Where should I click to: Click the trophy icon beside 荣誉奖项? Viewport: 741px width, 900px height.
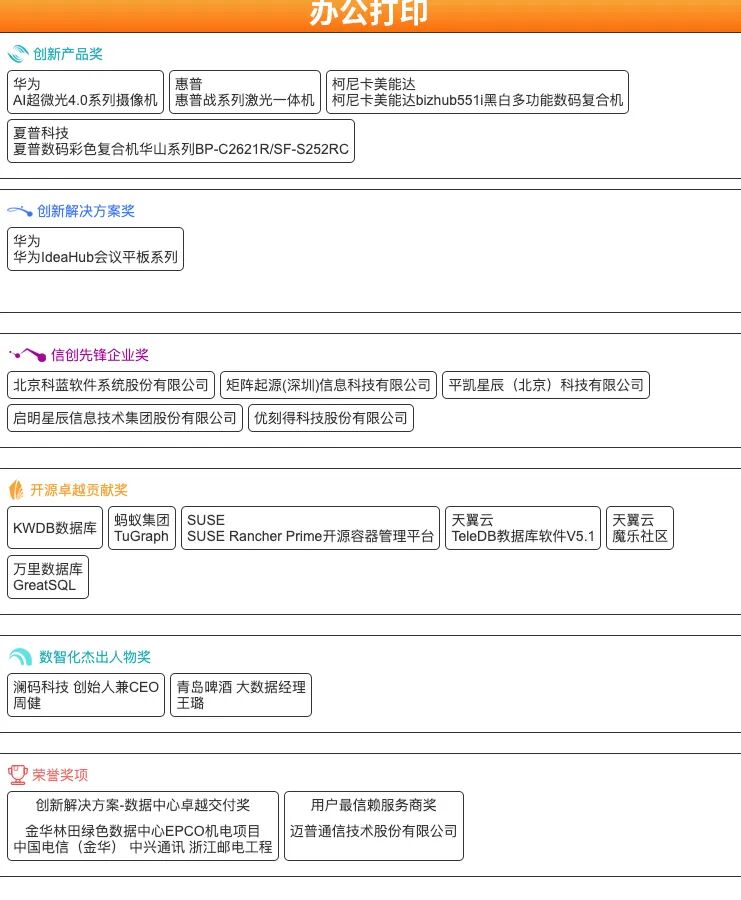coord(18,774)
